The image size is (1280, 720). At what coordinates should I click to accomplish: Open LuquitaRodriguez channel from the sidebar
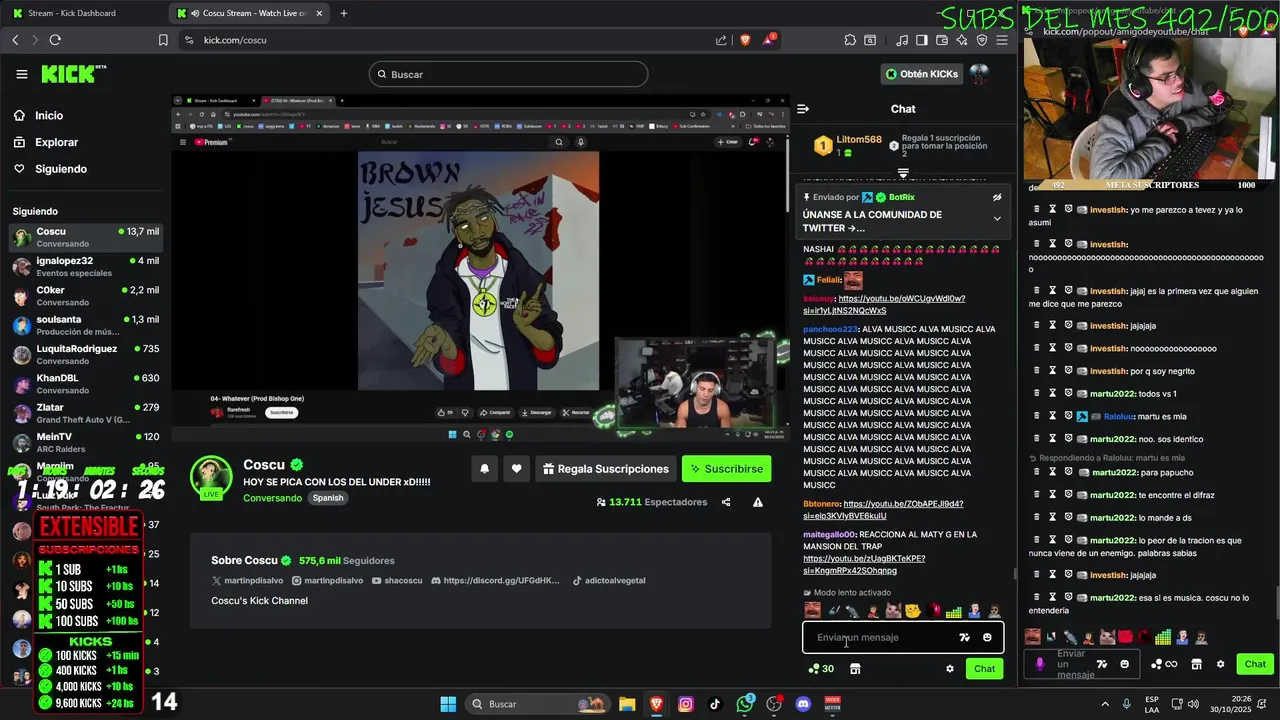pyautogui.click(x=85, y=354)
